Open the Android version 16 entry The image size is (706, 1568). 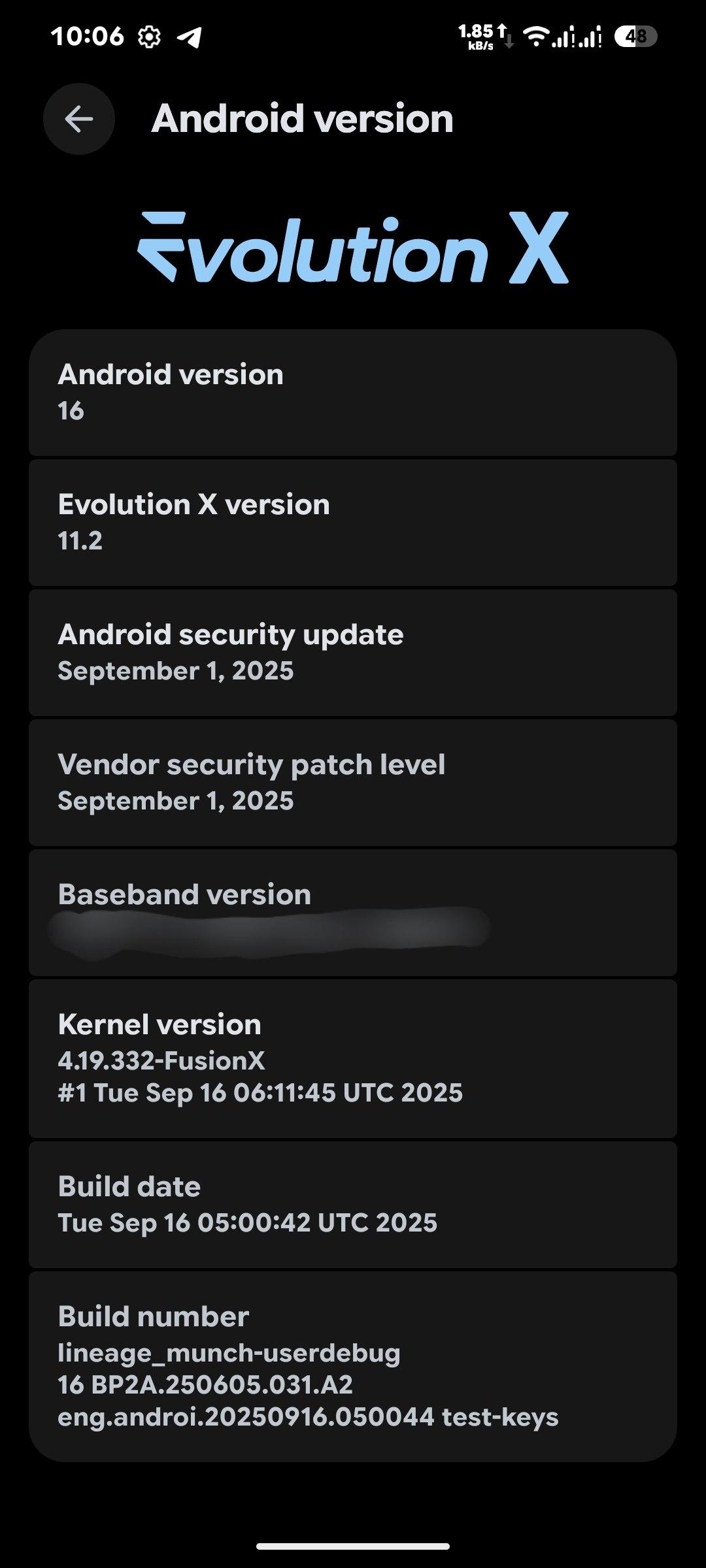(x=353, y=392)
